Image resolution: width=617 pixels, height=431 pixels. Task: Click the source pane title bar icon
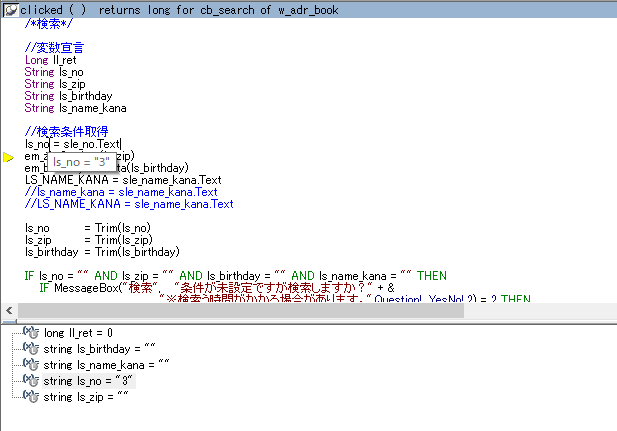click(x=10, y=9)
